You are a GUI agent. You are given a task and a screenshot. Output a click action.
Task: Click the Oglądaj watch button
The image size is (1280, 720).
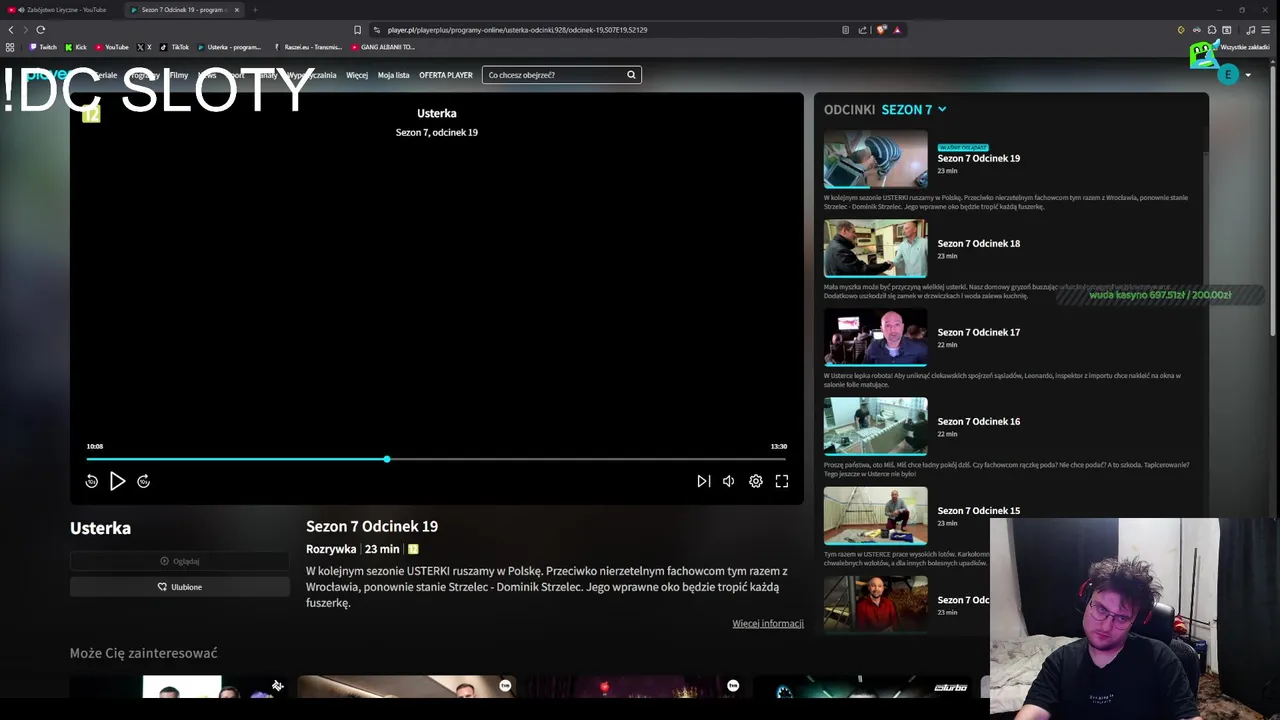coord(180,561)
